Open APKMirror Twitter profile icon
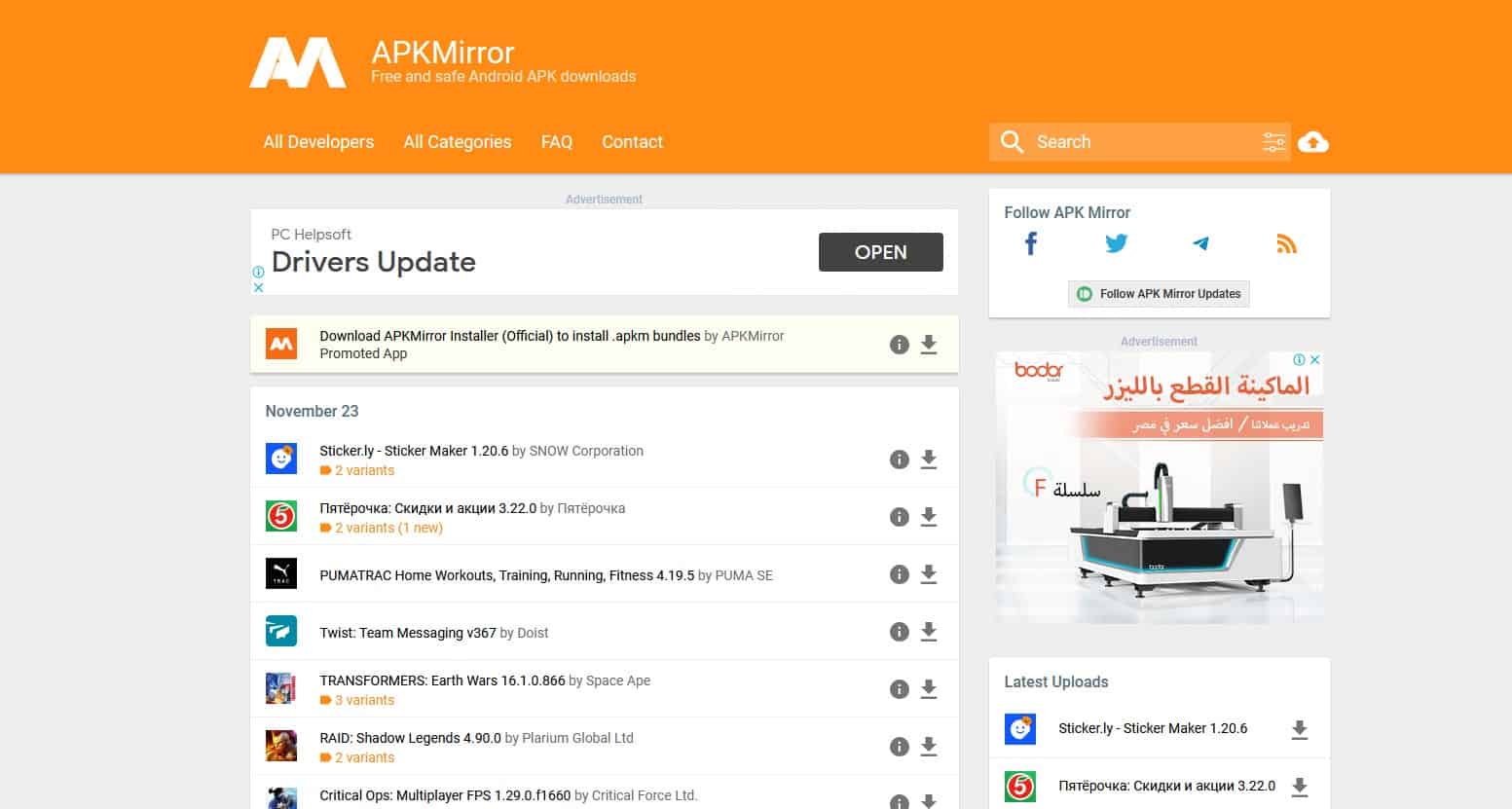Screen dimensions: 1512x809 1116,243
